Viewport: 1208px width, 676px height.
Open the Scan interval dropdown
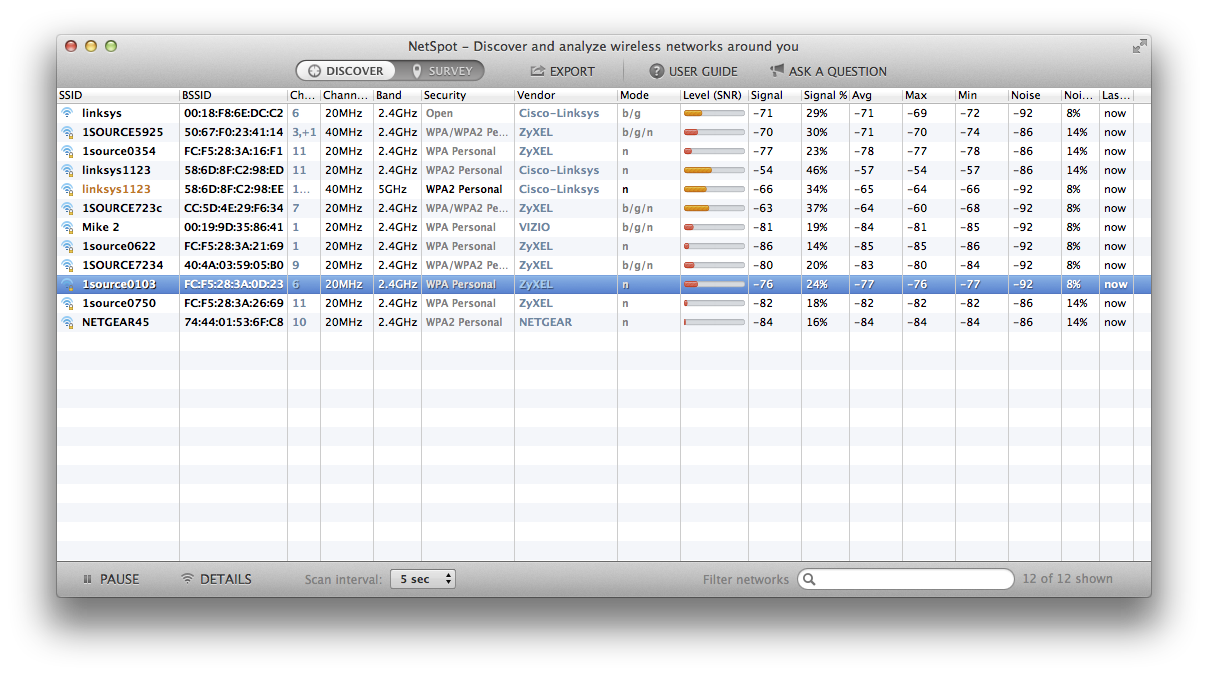tap(422, 579)
